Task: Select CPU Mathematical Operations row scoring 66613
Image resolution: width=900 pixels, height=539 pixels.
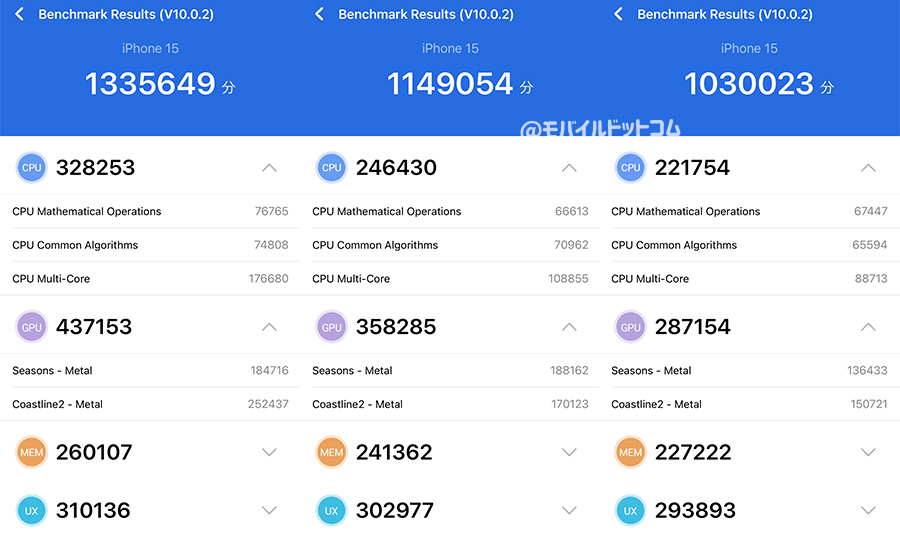Action: click(450, 211)
